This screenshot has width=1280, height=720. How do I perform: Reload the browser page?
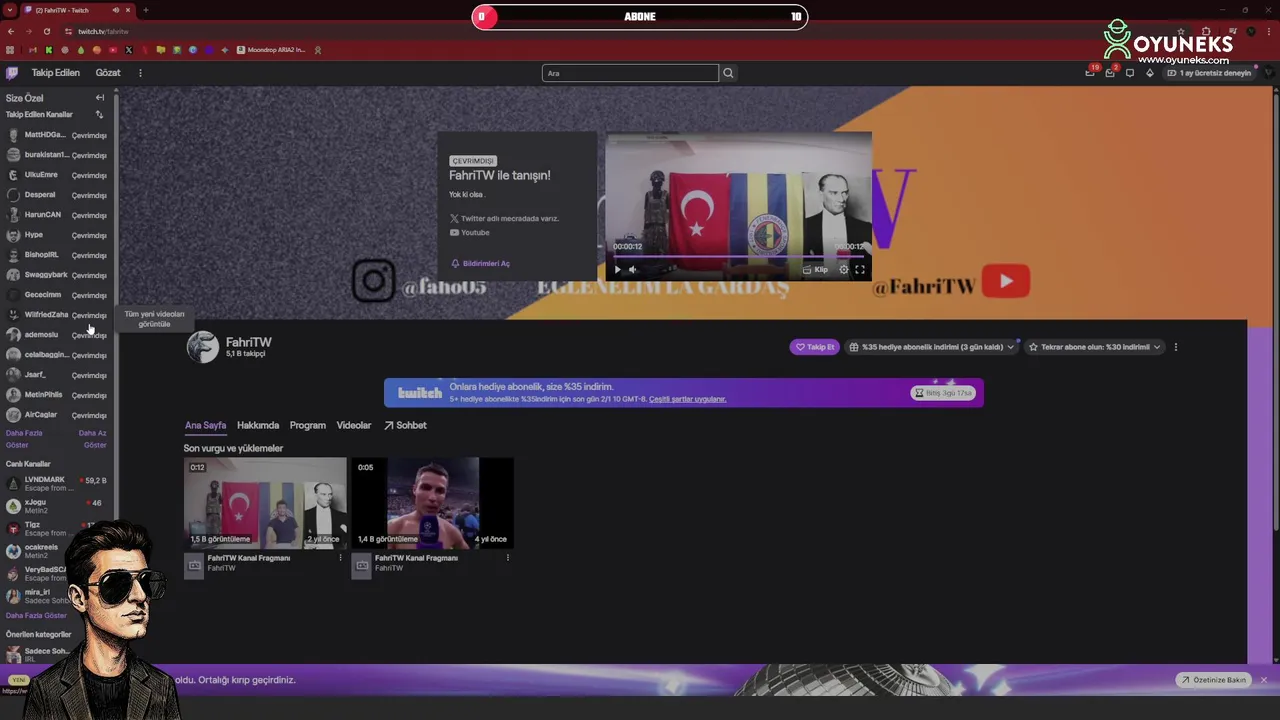point(46,31)
